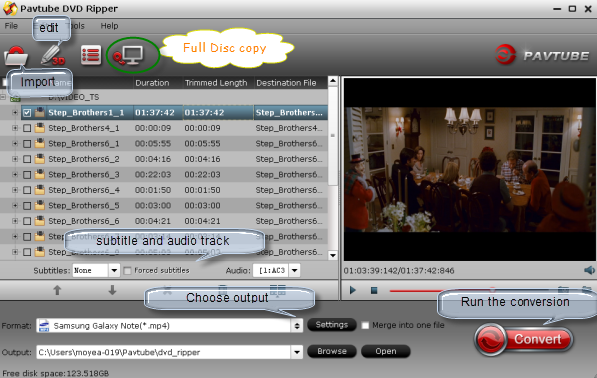Start ripping with the Convert button
This screenshot has height=378, width=597.
click(x=524, y=339)
